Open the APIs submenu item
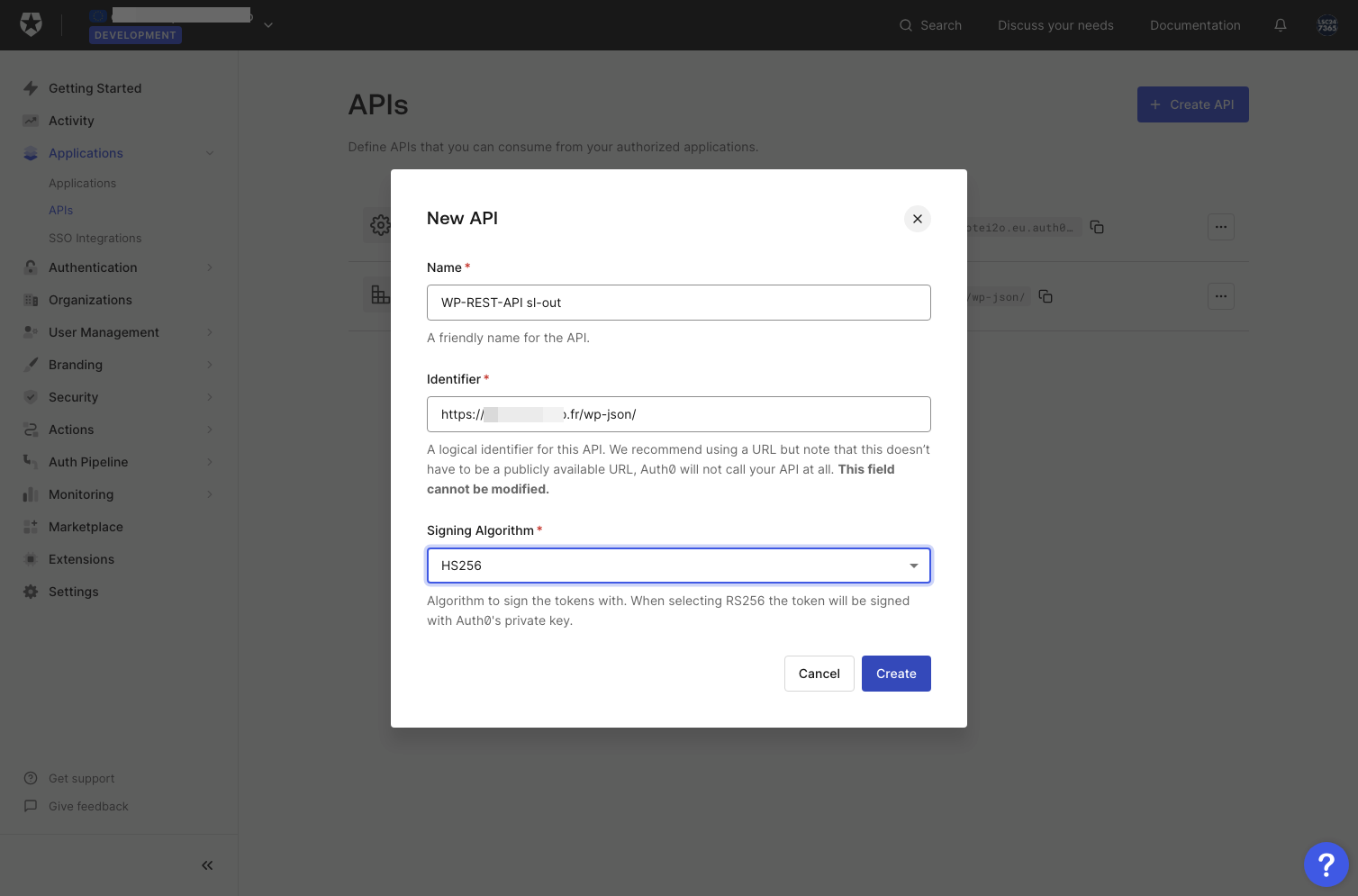This screenshot has height=896, width=1358. tap(61, 210)
